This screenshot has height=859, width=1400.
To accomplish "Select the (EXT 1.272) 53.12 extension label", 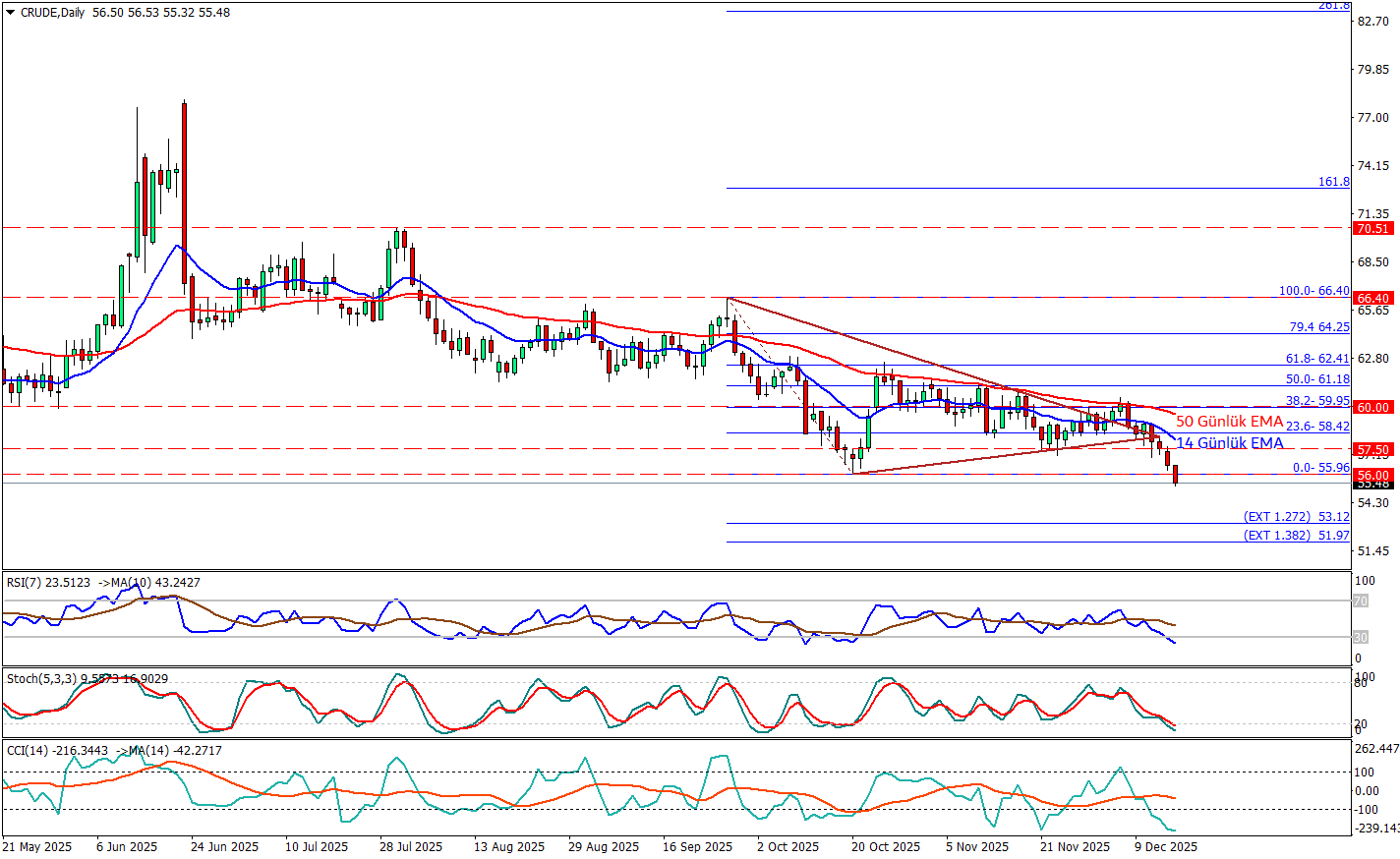I will [x=1296, y=516].
